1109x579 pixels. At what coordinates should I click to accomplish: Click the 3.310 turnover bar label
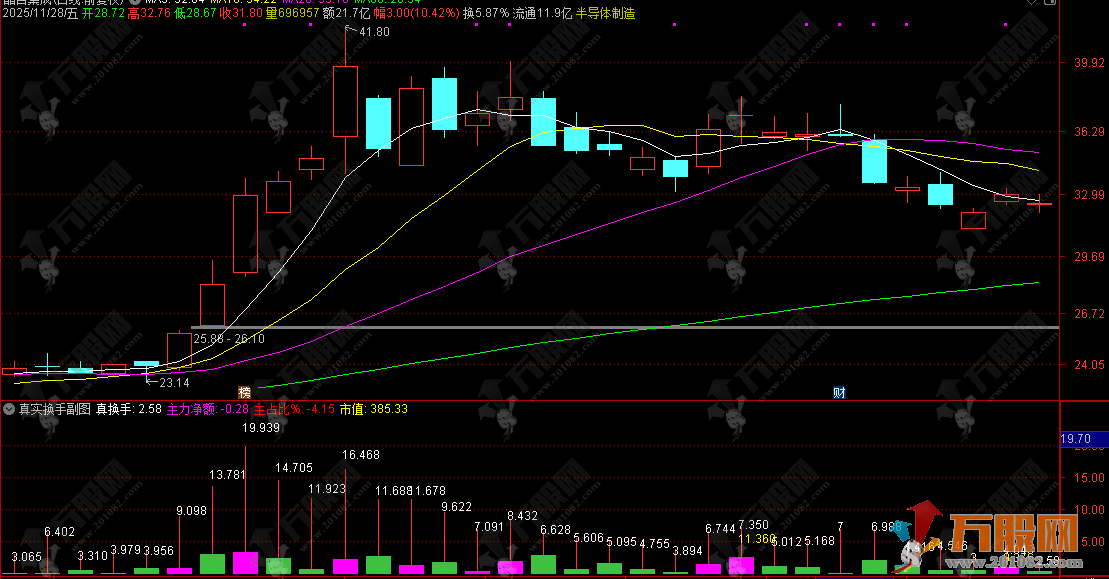click(93, 556)
